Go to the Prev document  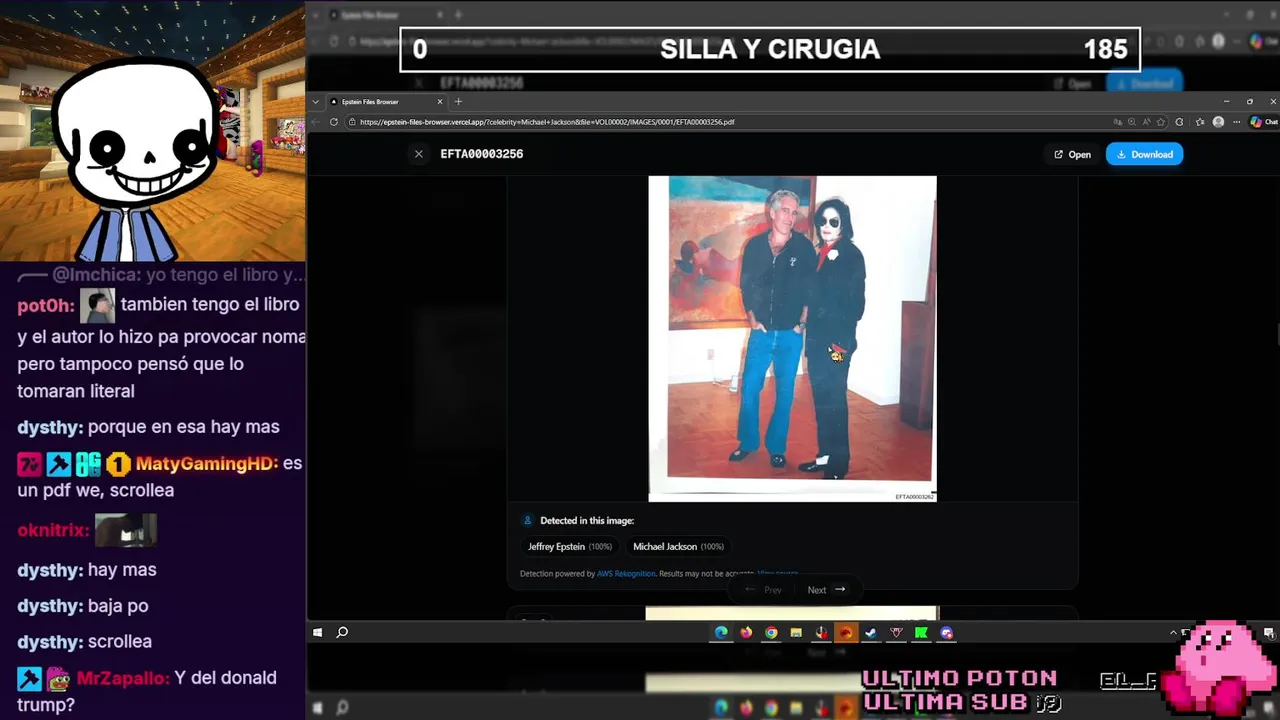[x=763, y=590]
